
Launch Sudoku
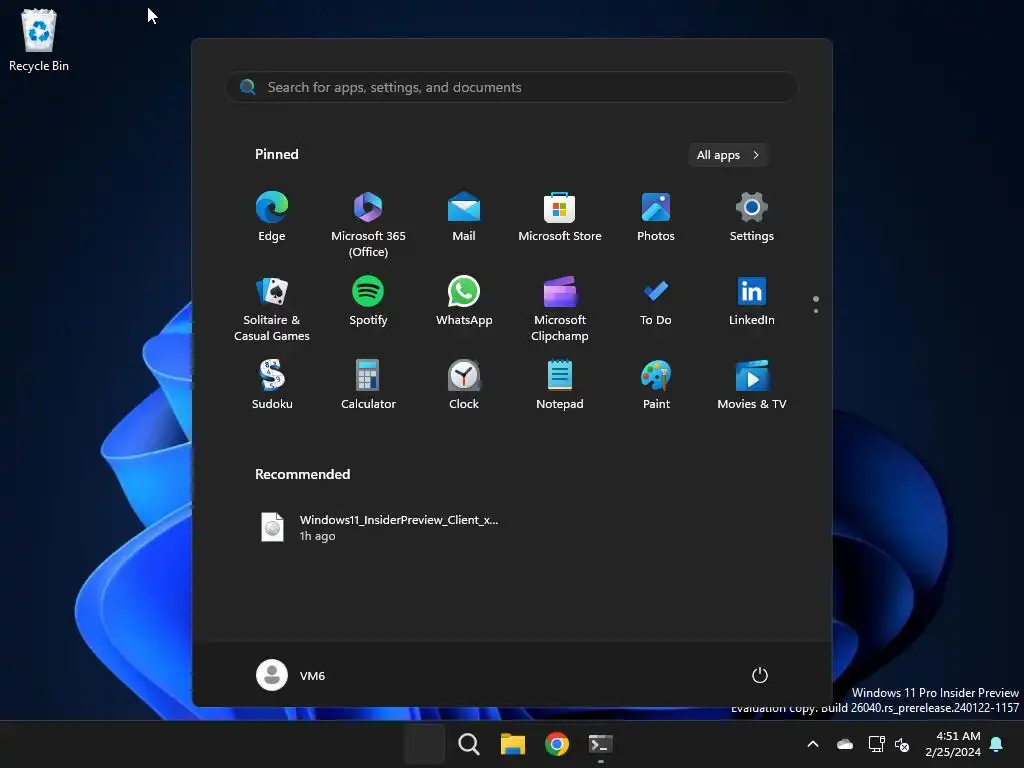pyautogui.click(x=272, y=385)
